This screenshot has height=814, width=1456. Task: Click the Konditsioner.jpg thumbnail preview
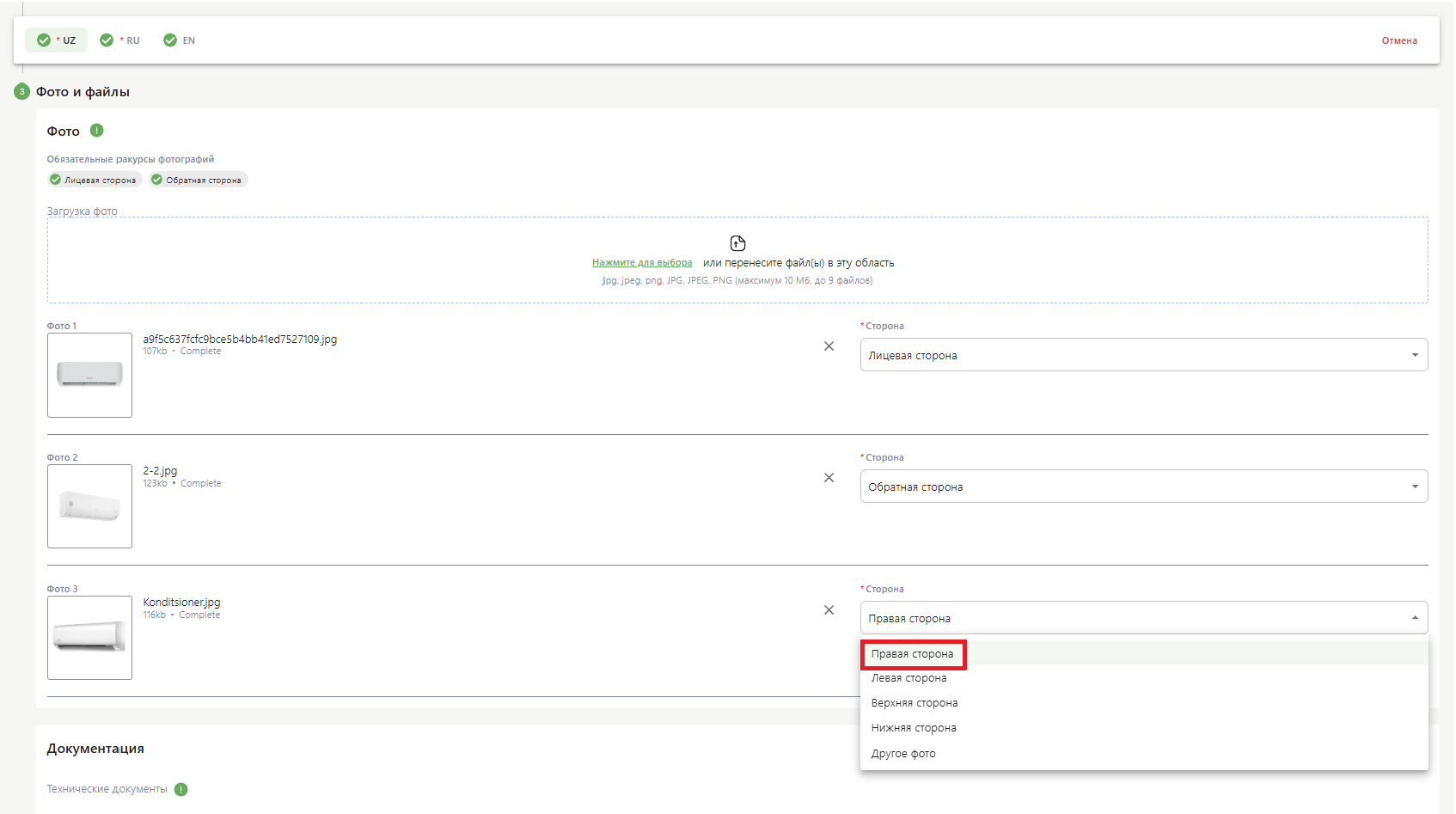pyautogui.click(x=89, y=638)
